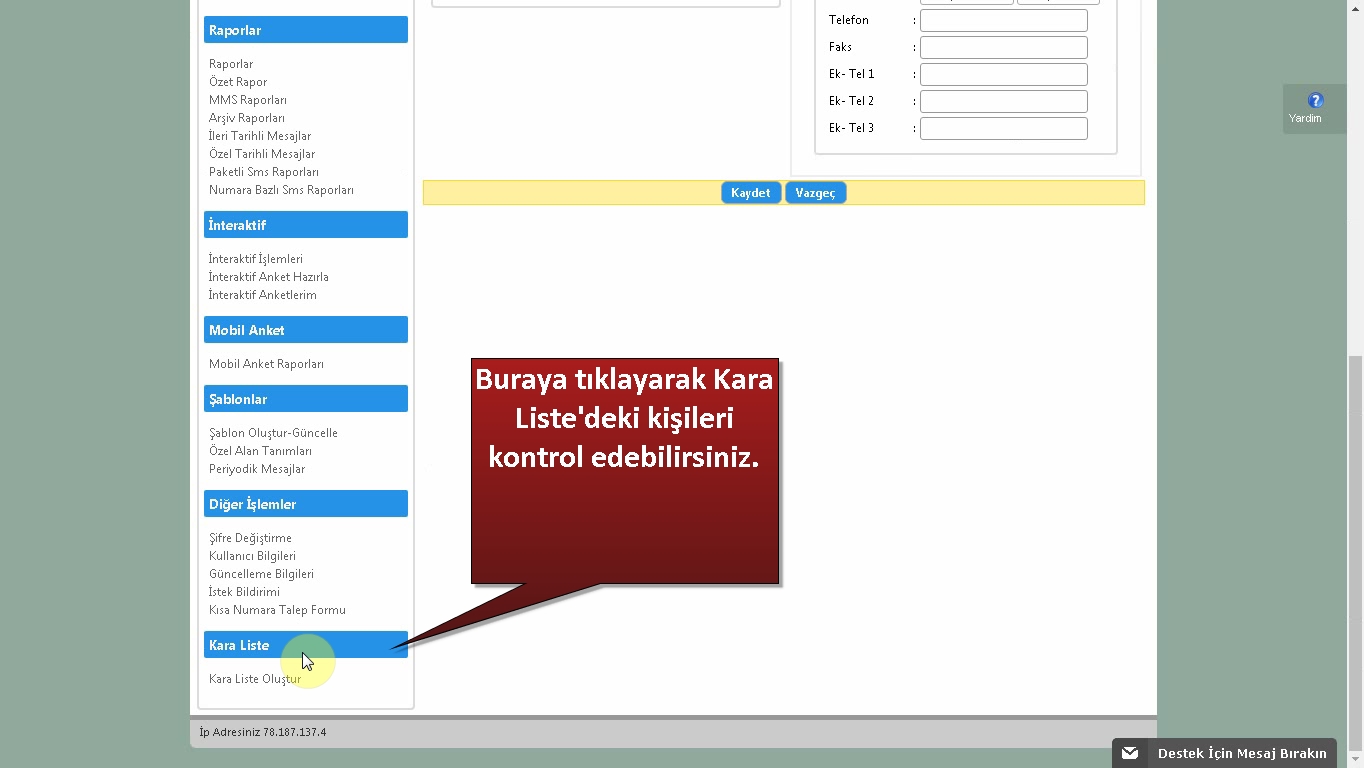Open the Yardım help icon
Viewport: 1364px width, 768px height.
pos(1315,101)
